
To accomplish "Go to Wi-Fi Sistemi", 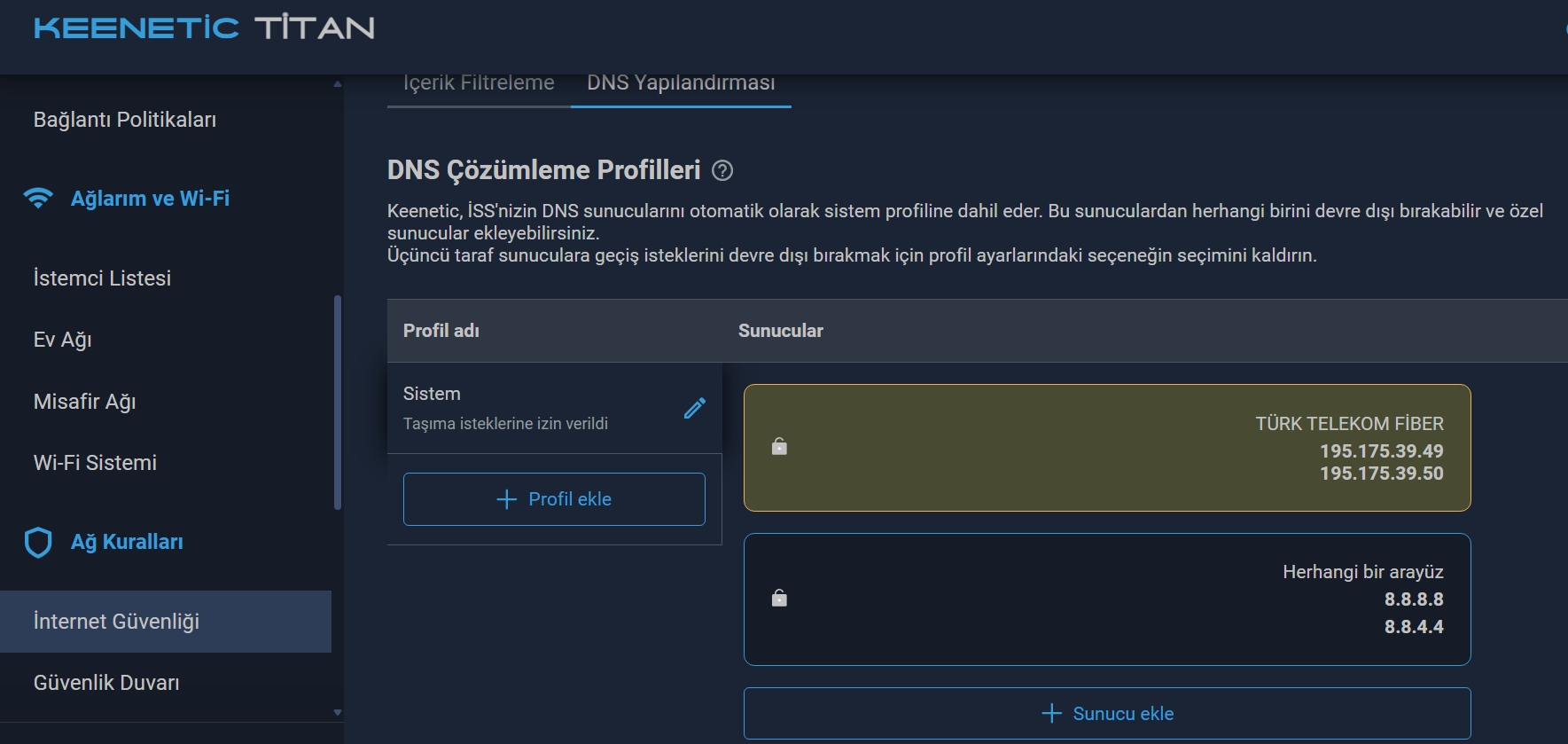I will (95, 463).
